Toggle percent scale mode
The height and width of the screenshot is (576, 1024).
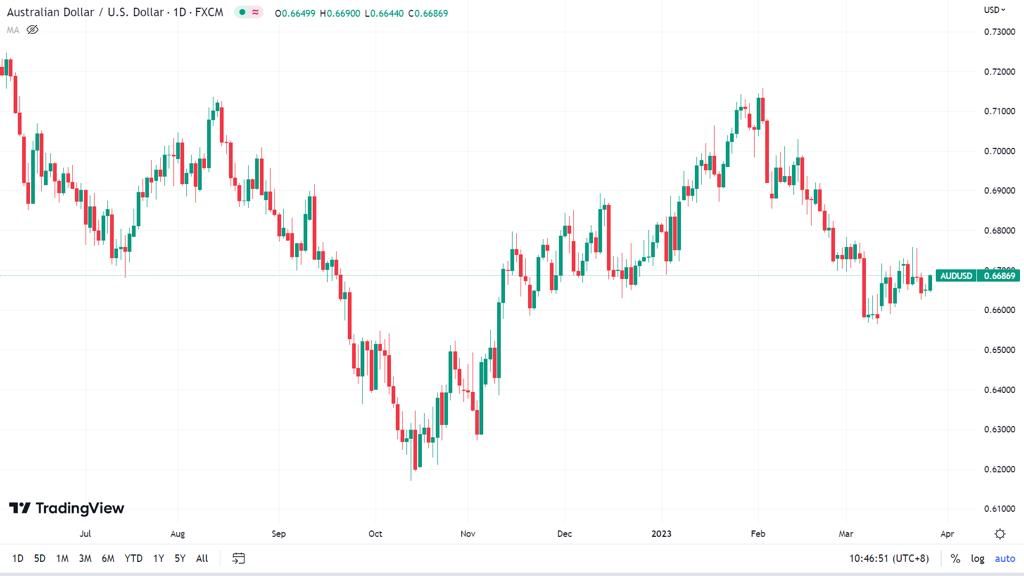(x=955, y=558)
